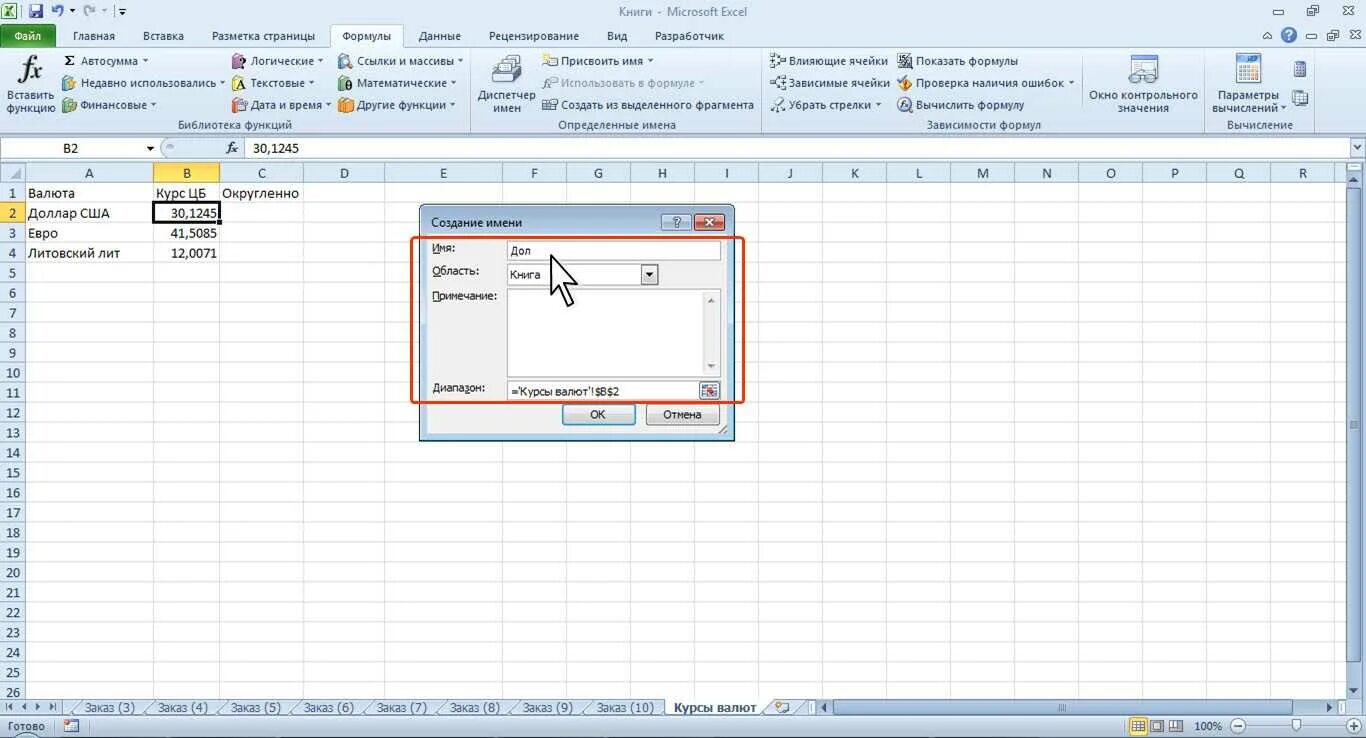Open Проверка наличия ошибок dropdown arrow
The width and height of the screenshot is (1366, 738).
pos(1071,83)
